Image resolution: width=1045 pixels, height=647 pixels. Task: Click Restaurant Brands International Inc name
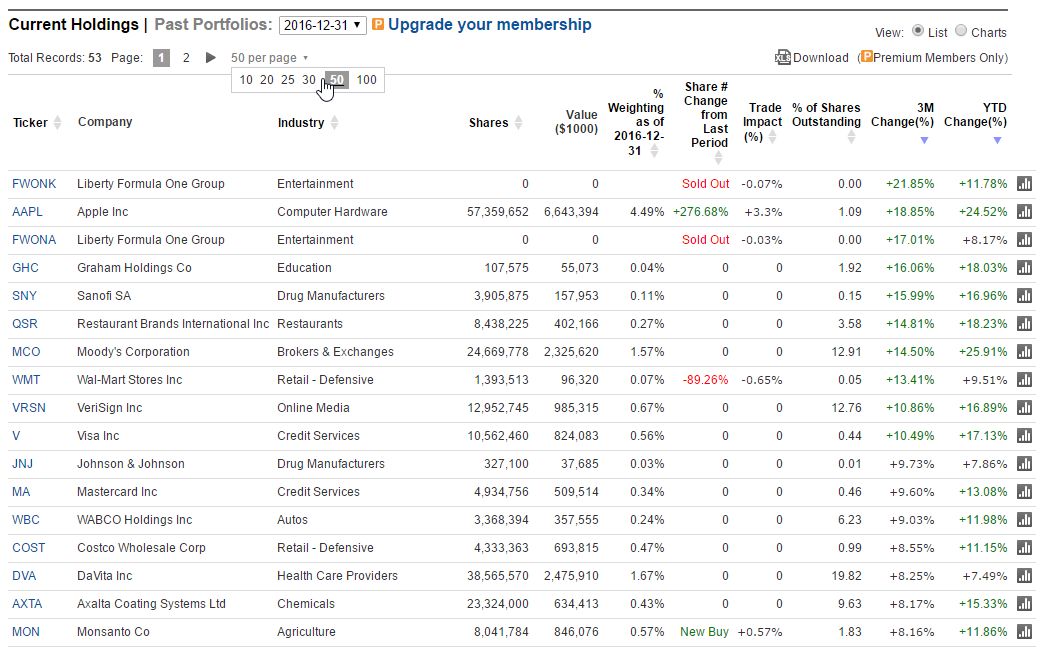pos(173,324)
